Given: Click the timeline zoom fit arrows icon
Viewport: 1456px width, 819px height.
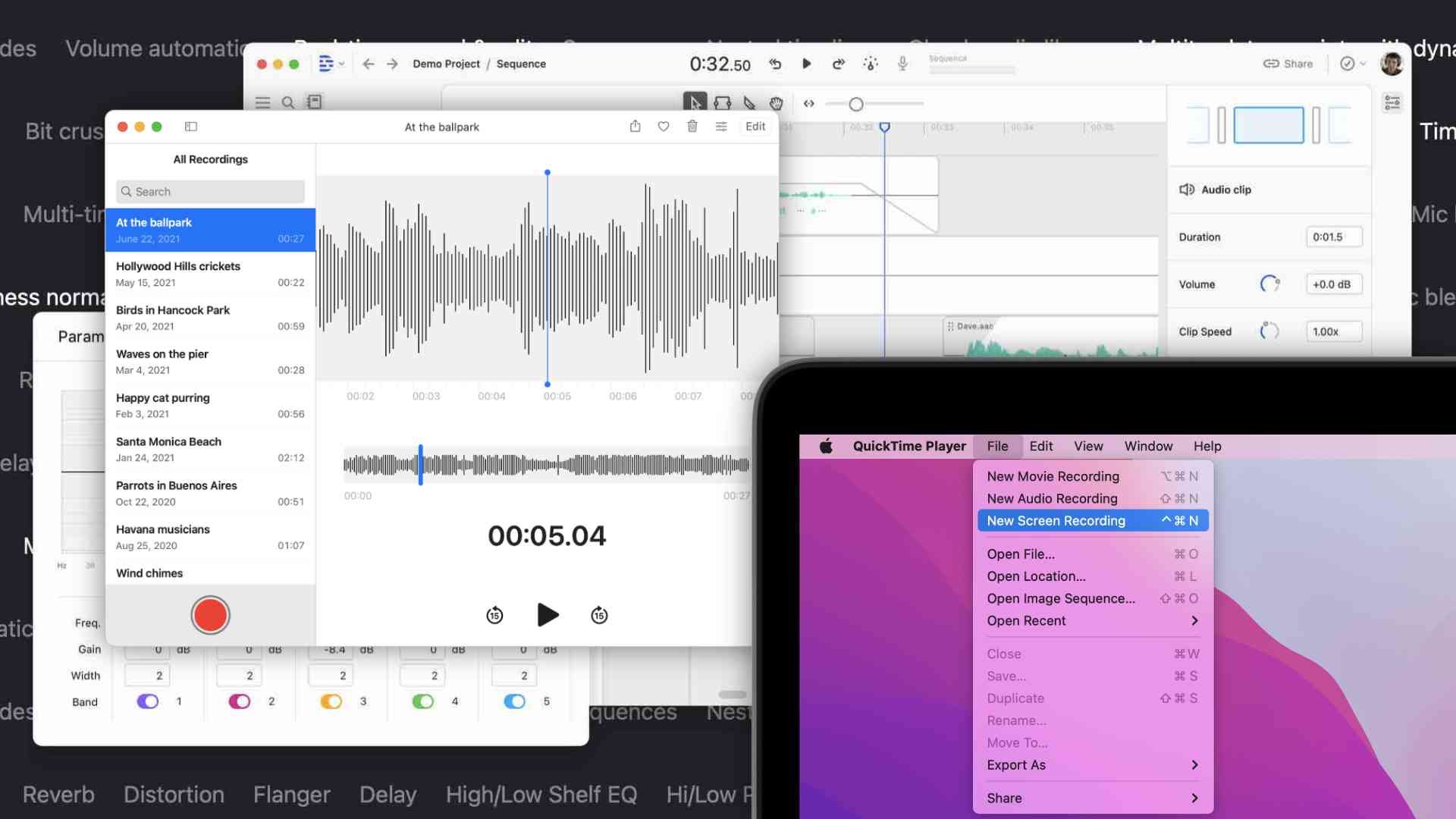Looking at the screenshot, I should 809,104.
